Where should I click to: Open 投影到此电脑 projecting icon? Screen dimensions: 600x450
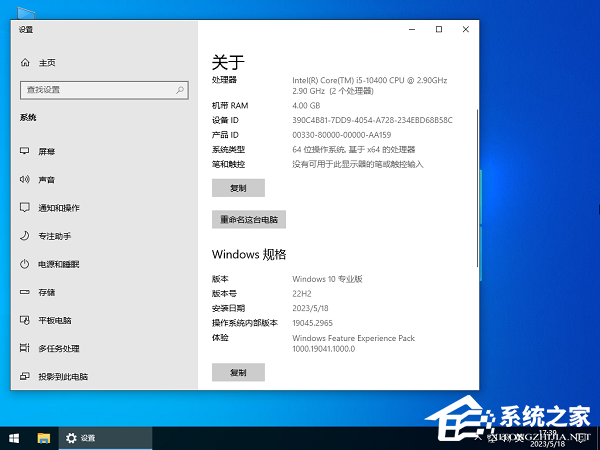pyautogui.click(x=25, y=376)
